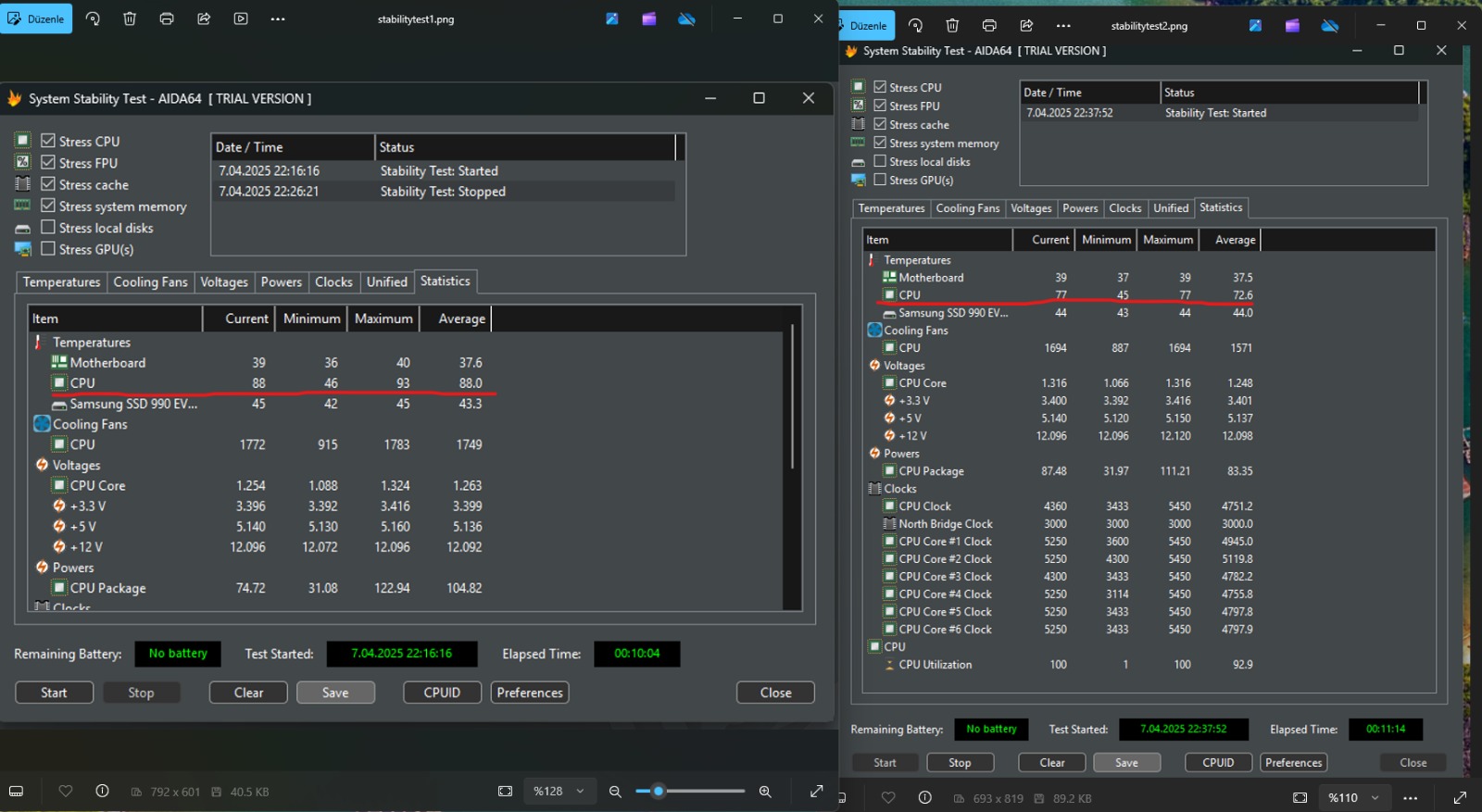The width and height of the screenshot is (1482, 812).
Task: Click the Maximum column header in right test
Action: coord(1168,240)
